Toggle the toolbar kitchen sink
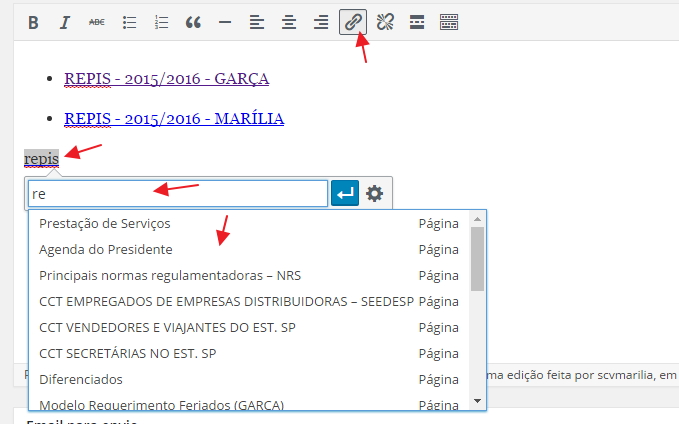The image size is (679, 424). tap(449, 22)
